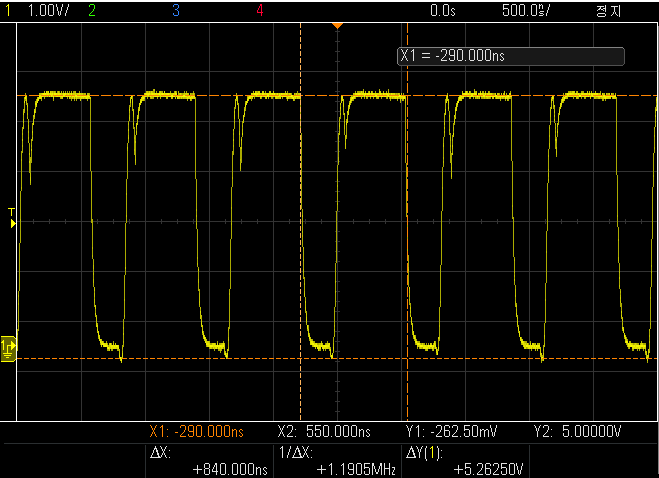Click the trigger level T marker on left edge
The image size is (659, 478).
(12, 219)
